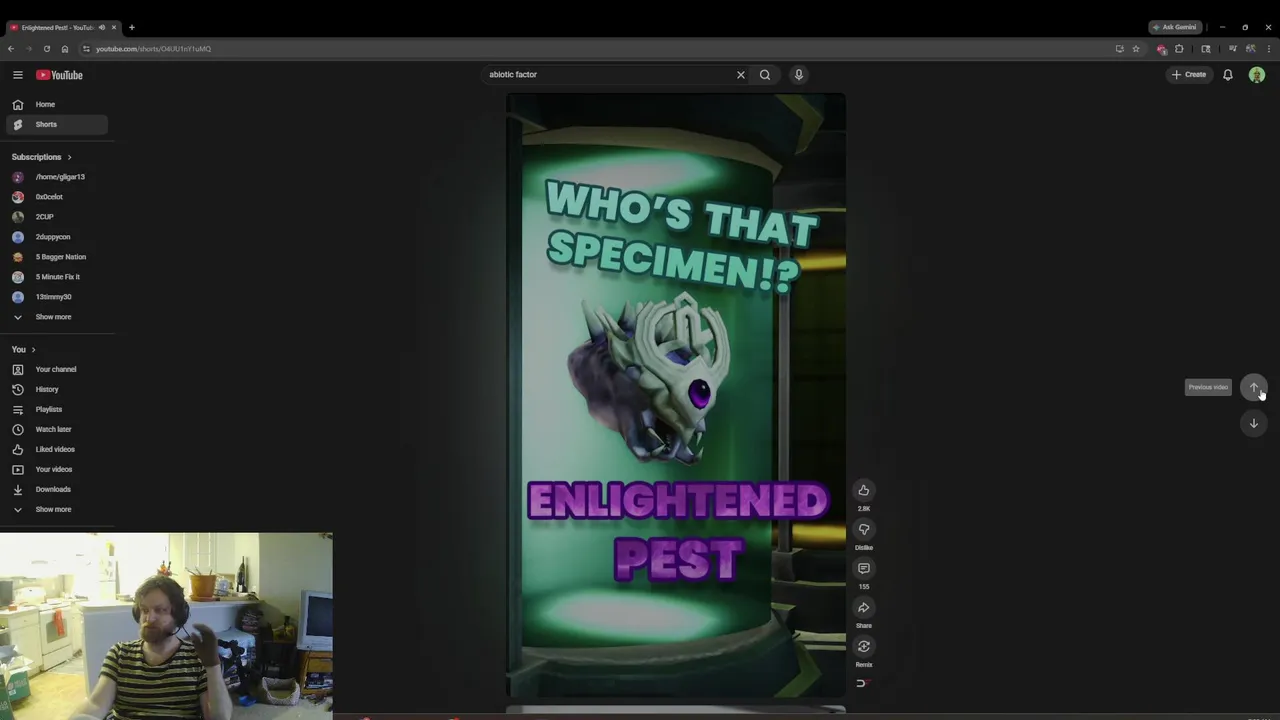Expand the You section chevron

click(33, 350)
